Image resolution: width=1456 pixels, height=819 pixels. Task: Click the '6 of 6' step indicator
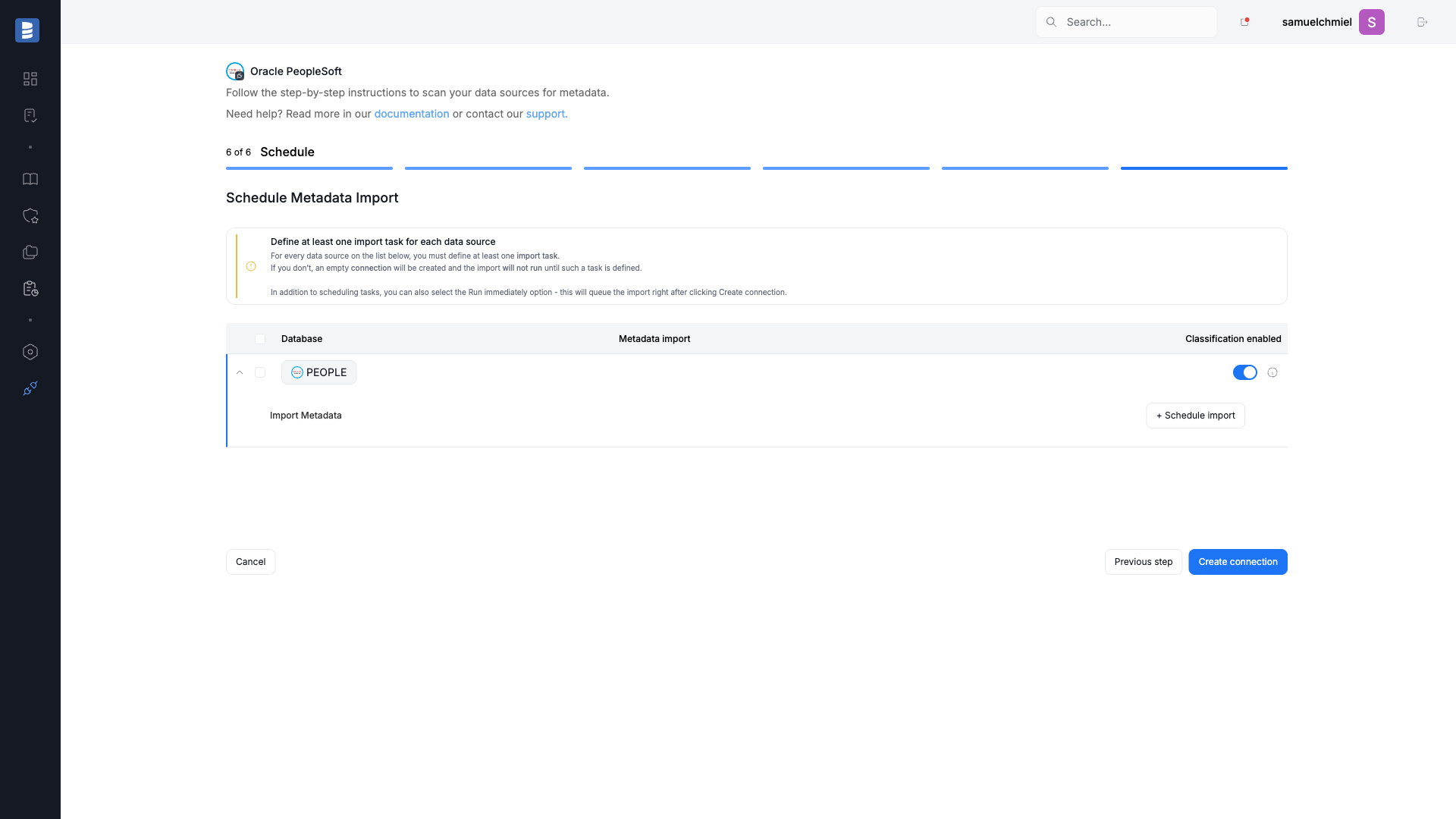(238, 152)
